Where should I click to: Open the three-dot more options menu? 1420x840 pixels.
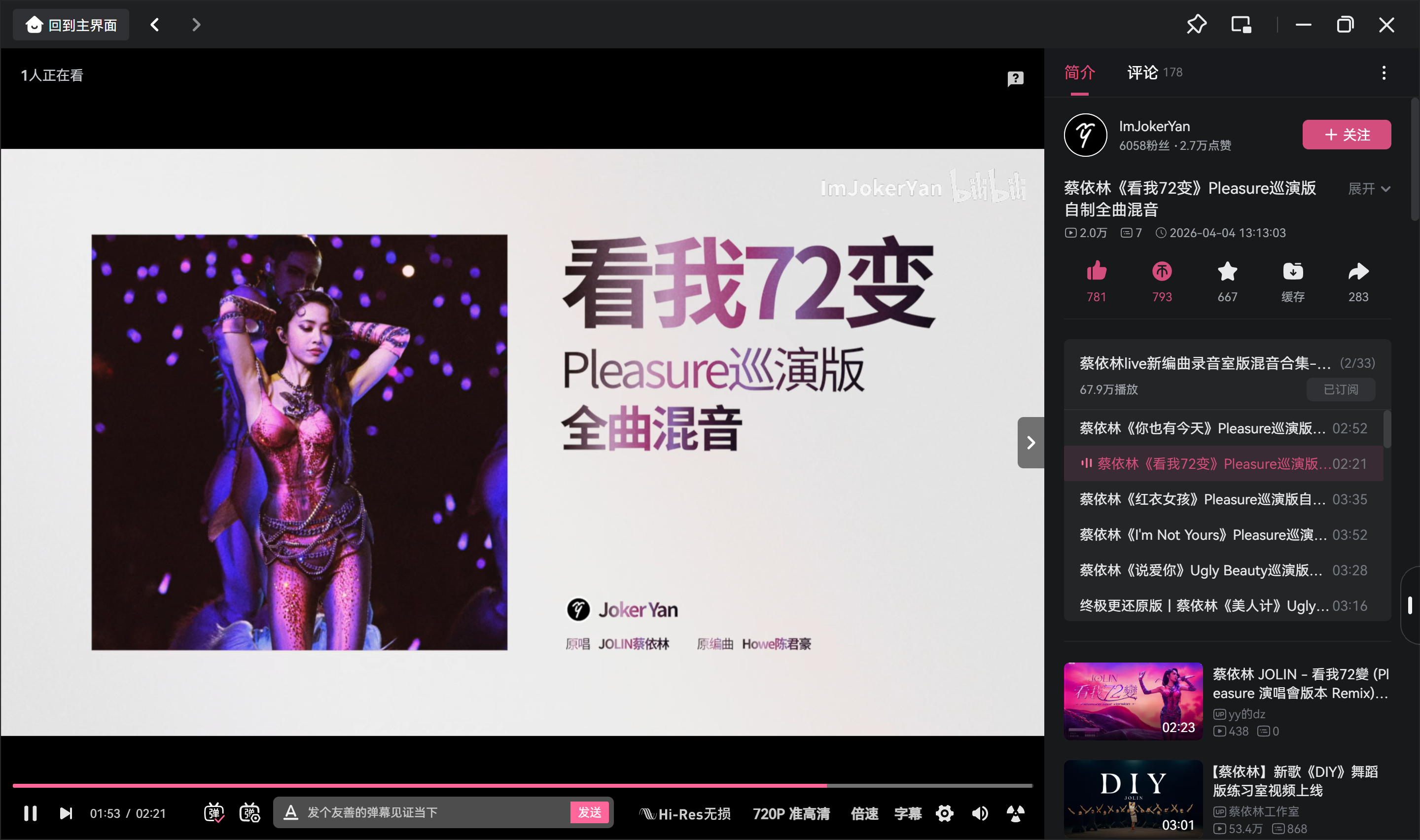(1384, 72)
